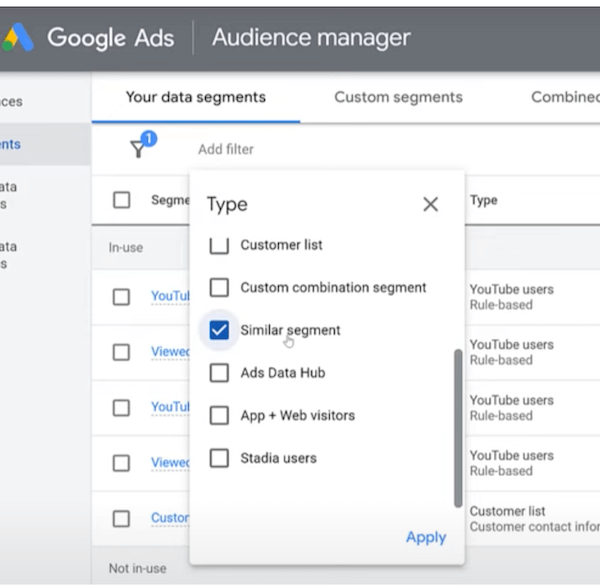Screen dimensions: 600x588
Task: Switch to the Custom segments tab
Action: pyautogui.click(x=398, y=97)
